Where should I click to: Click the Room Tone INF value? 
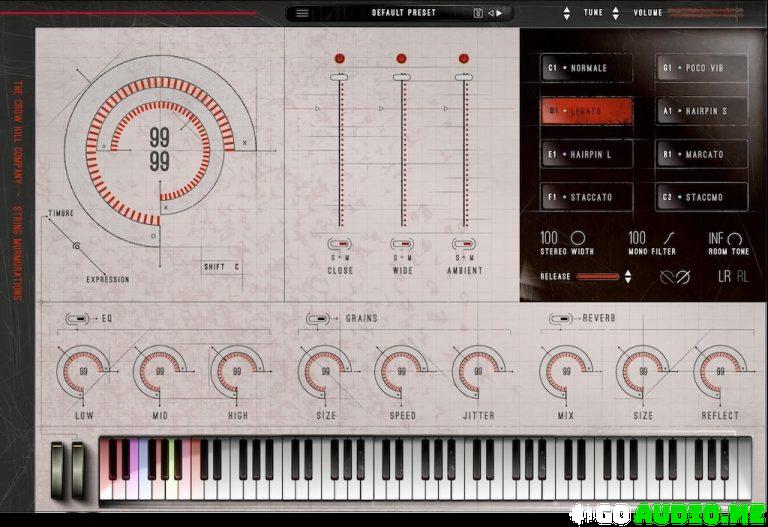(x=716, y=239)
